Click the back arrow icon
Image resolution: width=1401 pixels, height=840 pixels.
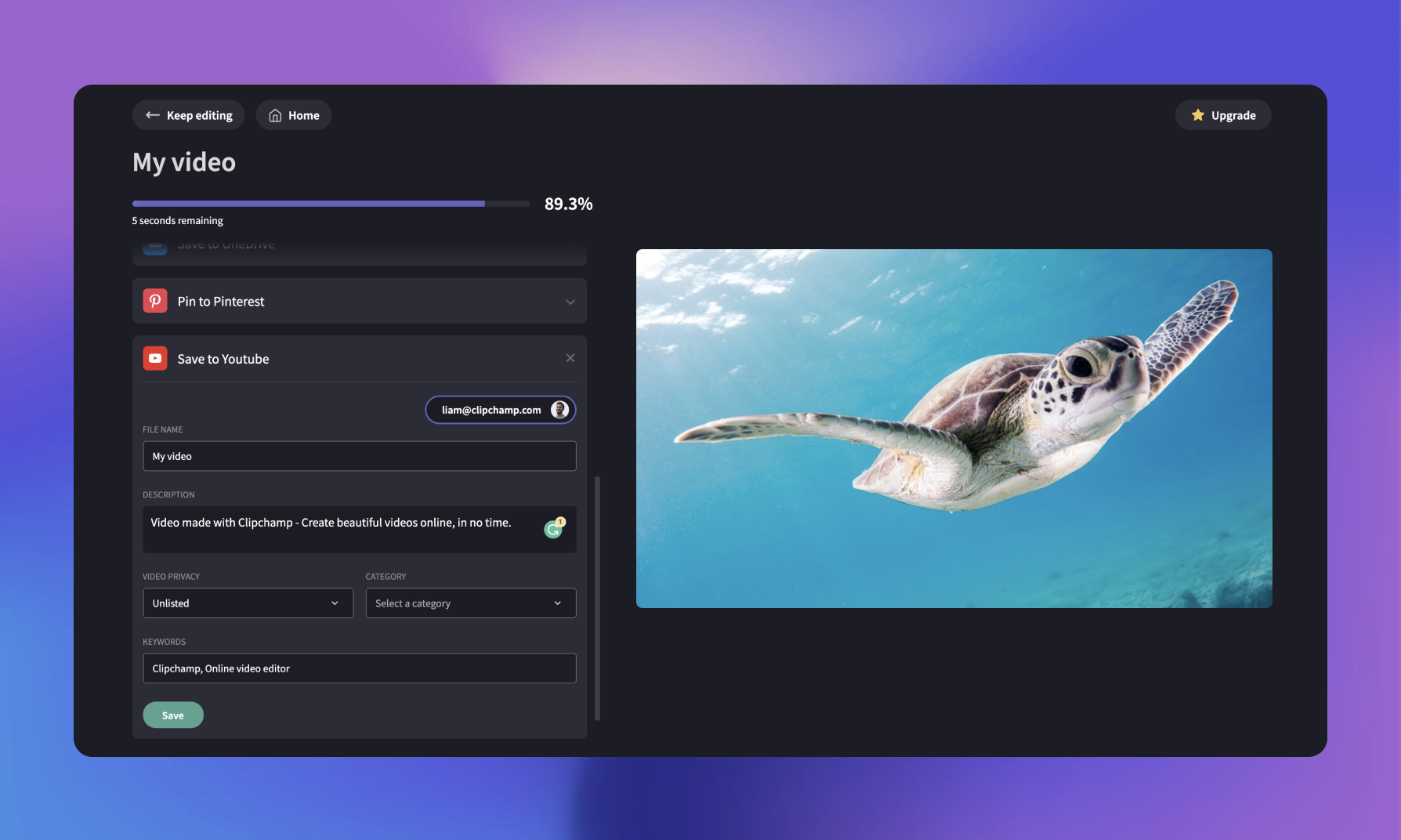click(153, 115)
